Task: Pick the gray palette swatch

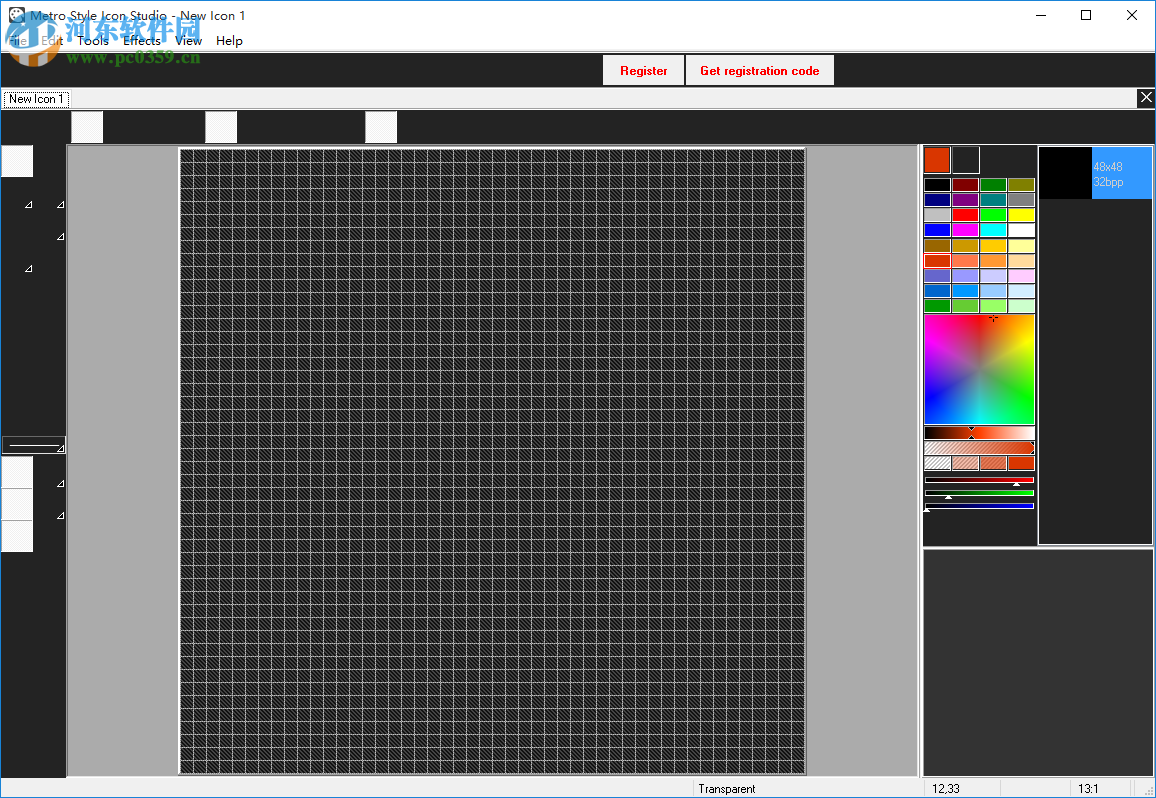Action: tap(1021, 200)
